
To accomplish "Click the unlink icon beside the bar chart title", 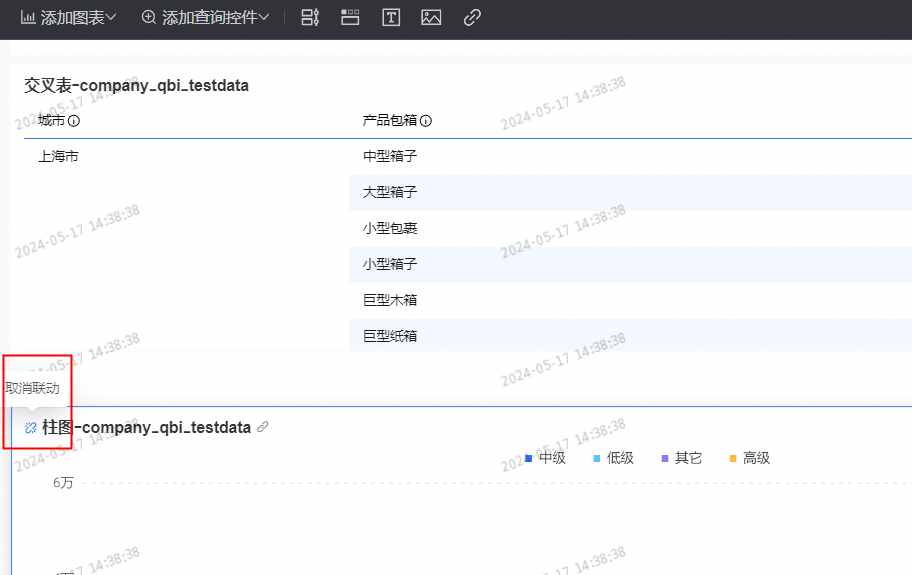I will click(30, 428).
